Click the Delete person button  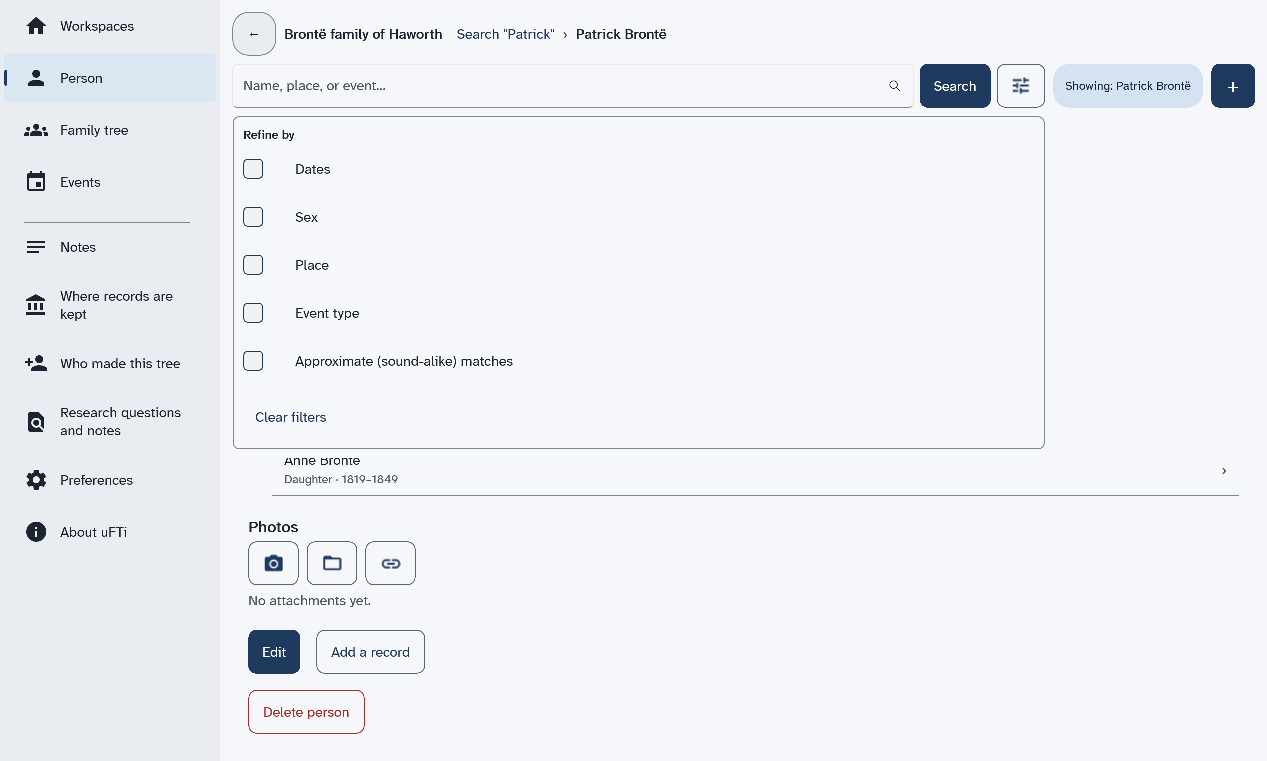pos(306,712)
